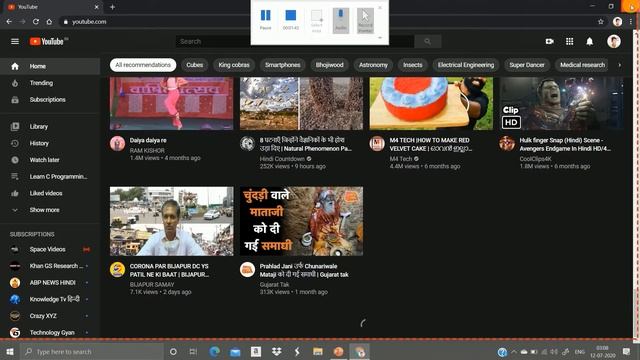This screenshot has height=360, width=640.
Task: Open the create video camera icon
Action: point(549,41)
